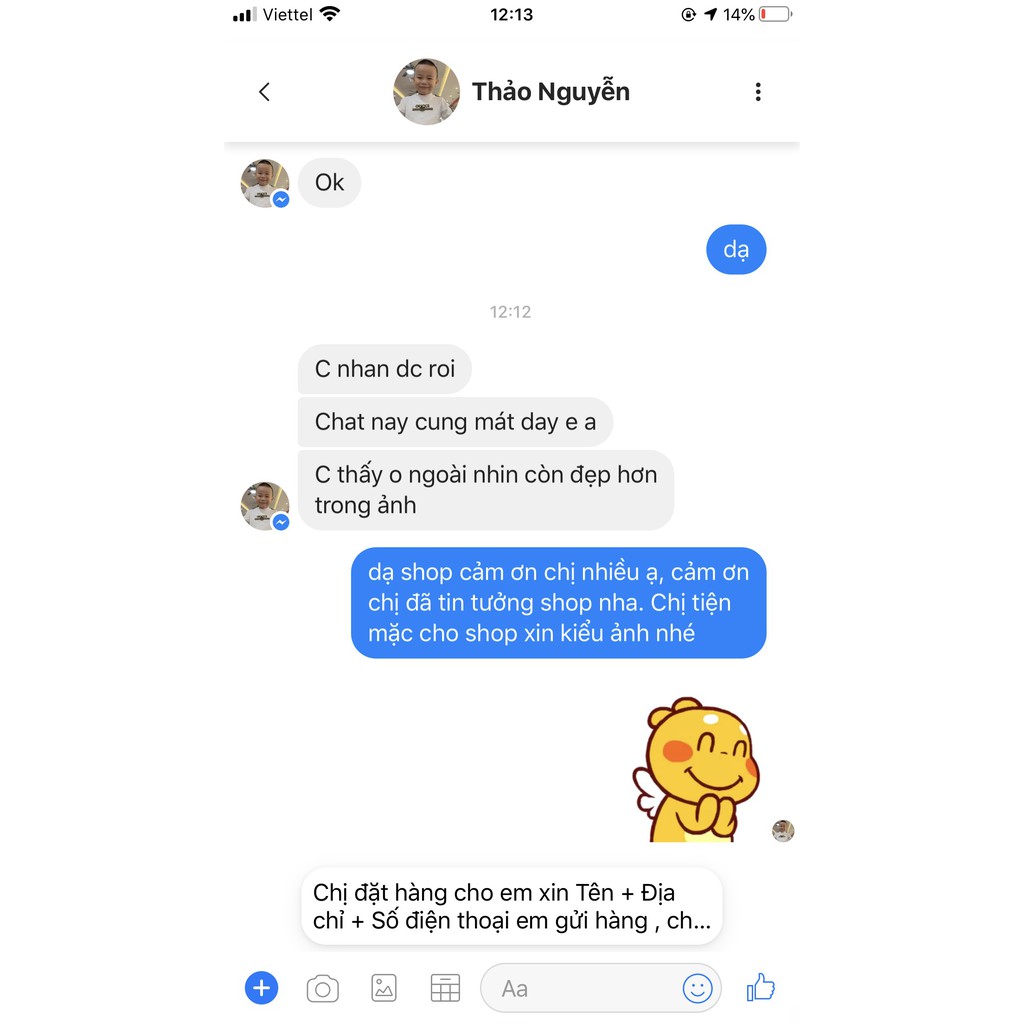Select the blue 'dạ' message bubble

[736, 249]
